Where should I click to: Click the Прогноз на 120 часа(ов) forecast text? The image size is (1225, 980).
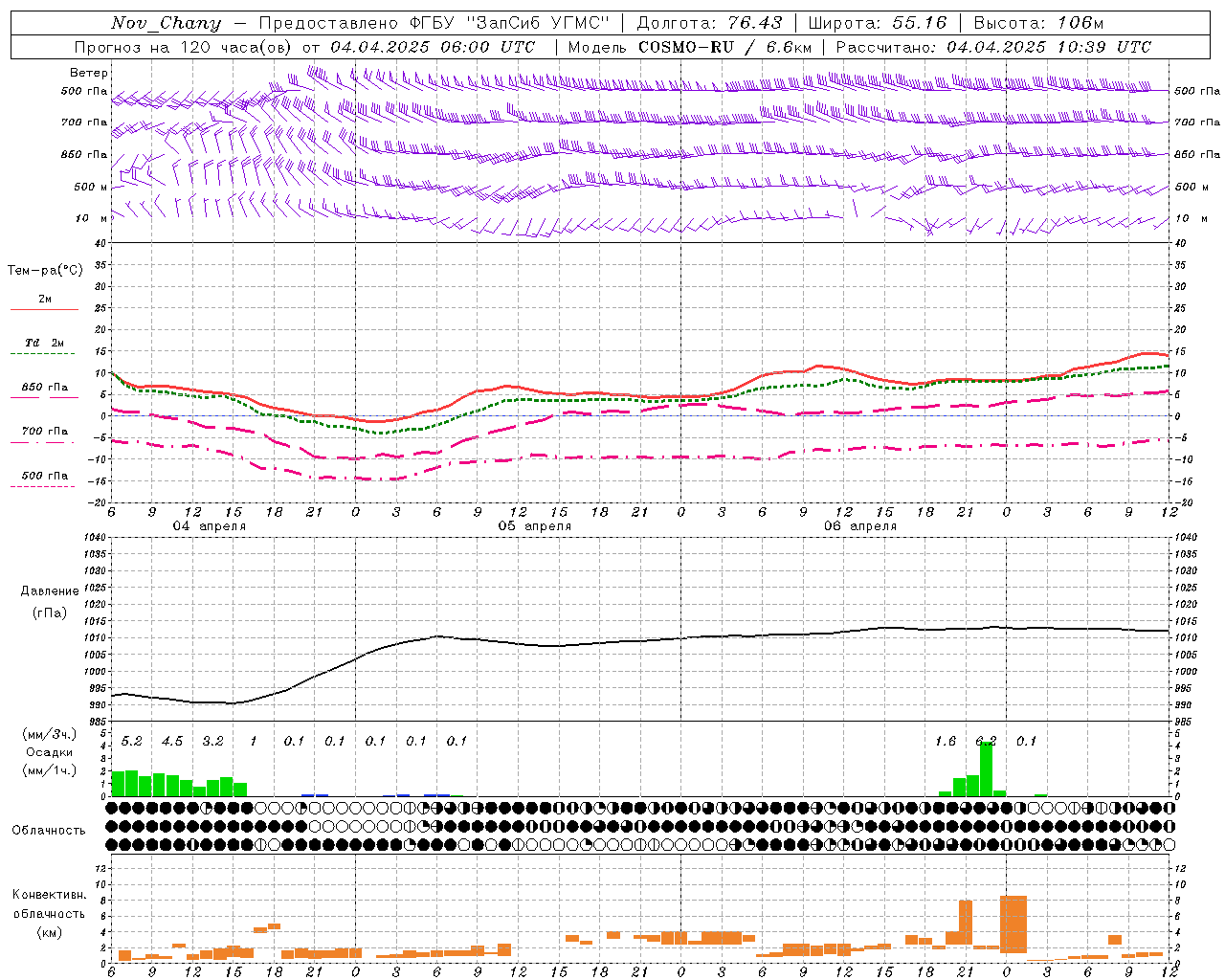pos(184,47)
